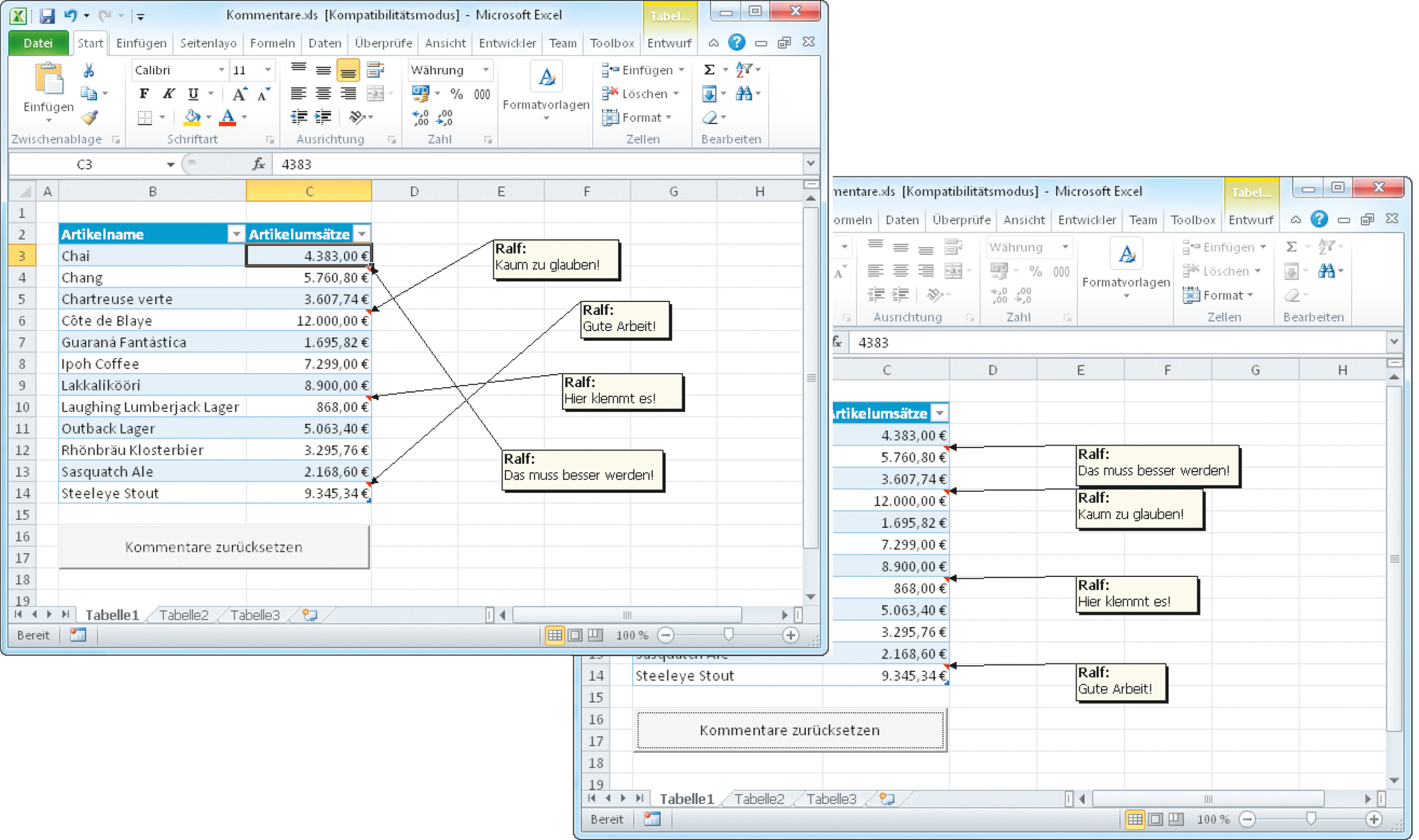
Task: Toggle italic formatting K button
Action: (168, 93)
